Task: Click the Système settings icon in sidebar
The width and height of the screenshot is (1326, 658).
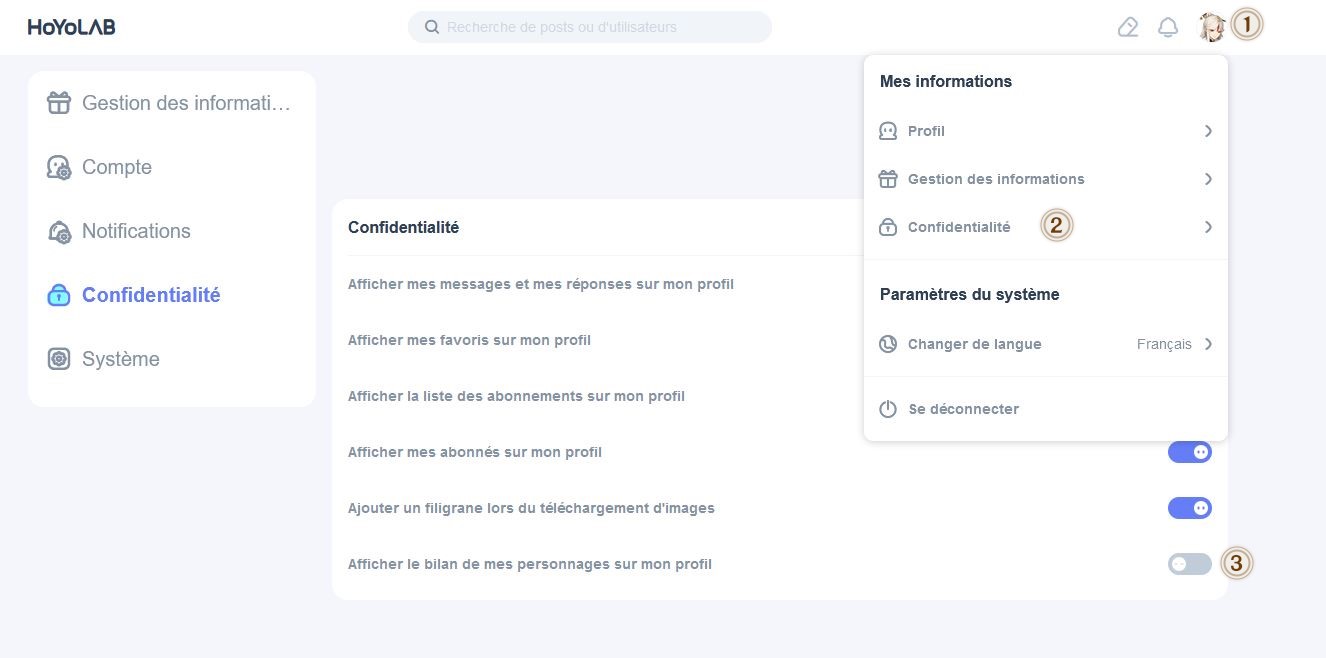Action: coord(59,359)
